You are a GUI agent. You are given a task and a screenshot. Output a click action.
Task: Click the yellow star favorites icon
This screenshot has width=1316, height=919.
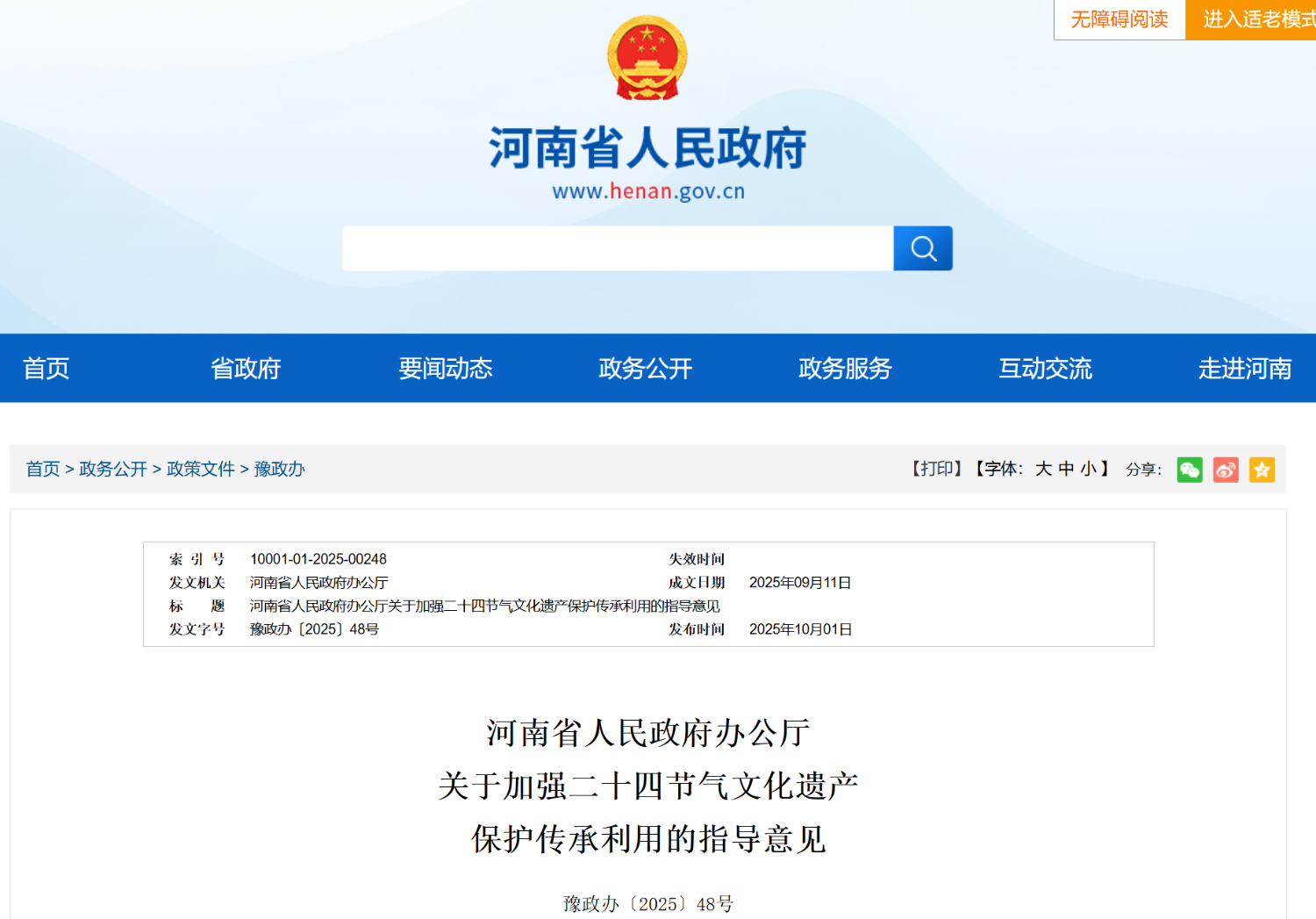pos(1262,470)
